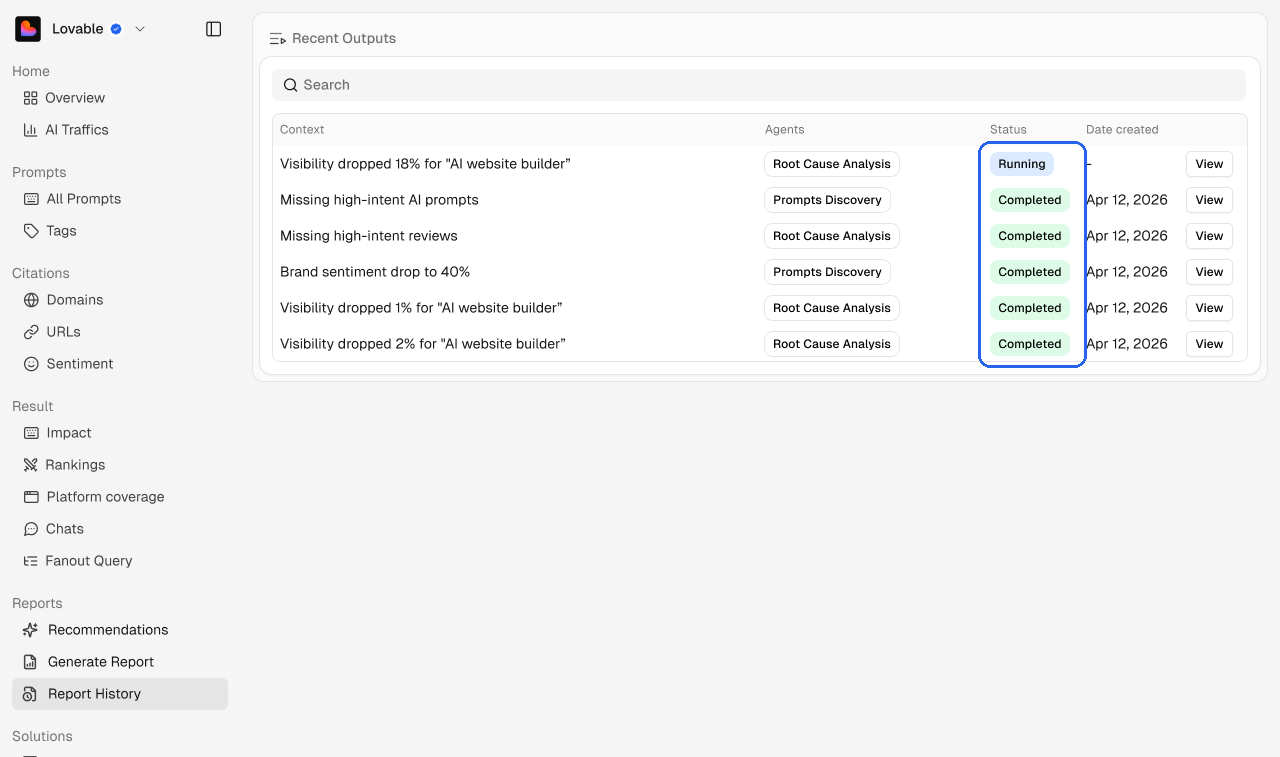Click the Platform coverage window icon
This screenshot has height=757, width=1280.
pos(31,497)
